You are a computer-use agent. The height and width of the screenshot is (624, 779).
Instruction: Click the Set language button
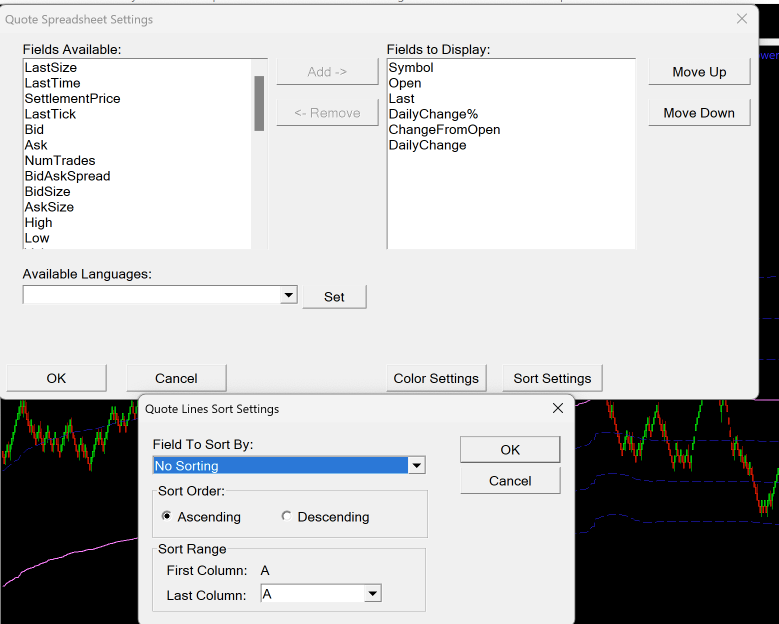coord(334,297)
